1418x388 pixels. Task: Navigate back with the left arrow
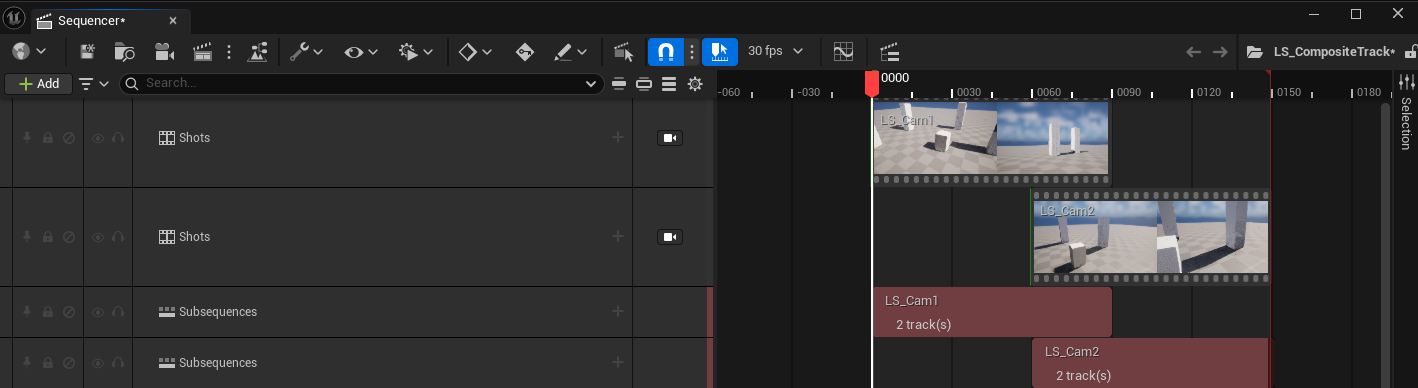[x=1193, y=51]
